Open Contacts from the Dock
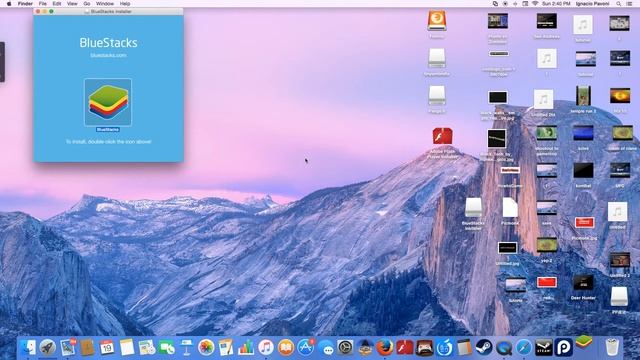 coord(87,347)
